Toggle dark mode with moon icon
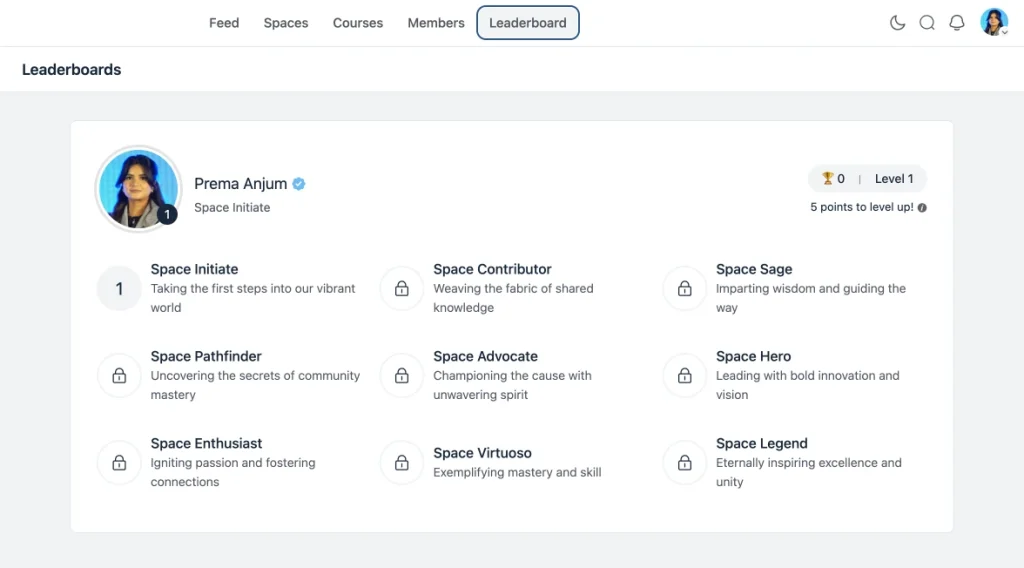The height and width of the screenshot is (568, 1024). pos(897,23)
